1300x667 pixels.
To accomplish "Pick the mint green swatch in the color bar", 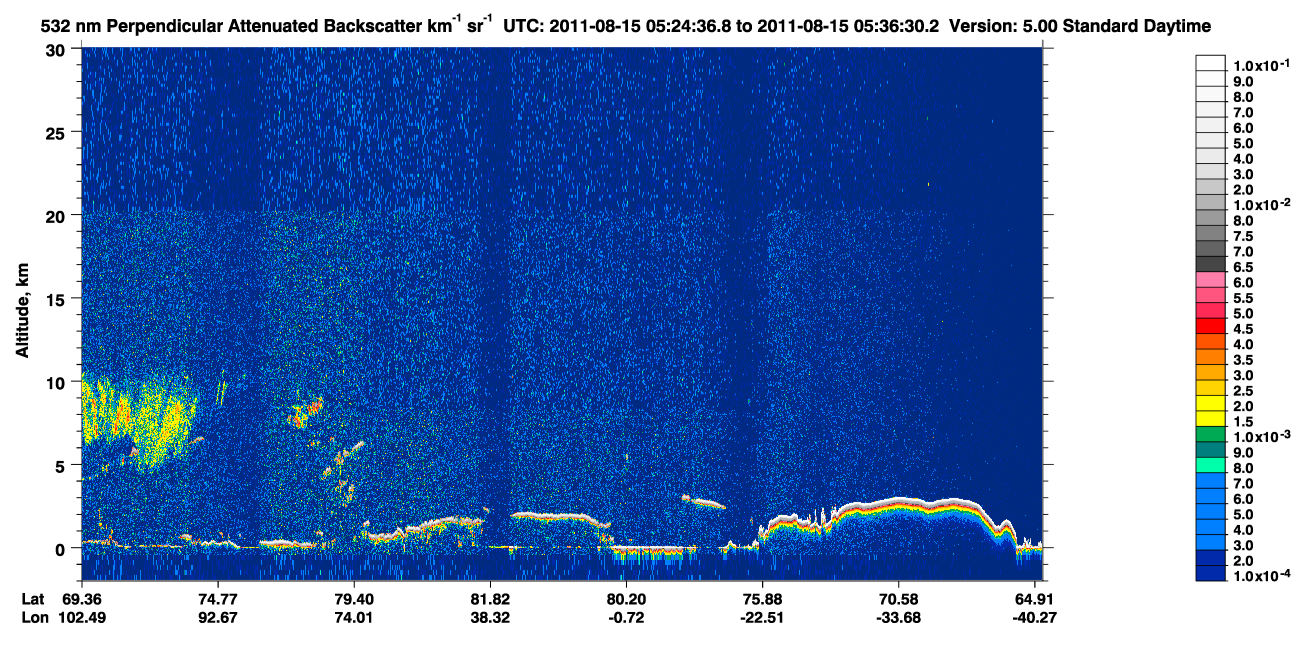I will pos(1210,465).
